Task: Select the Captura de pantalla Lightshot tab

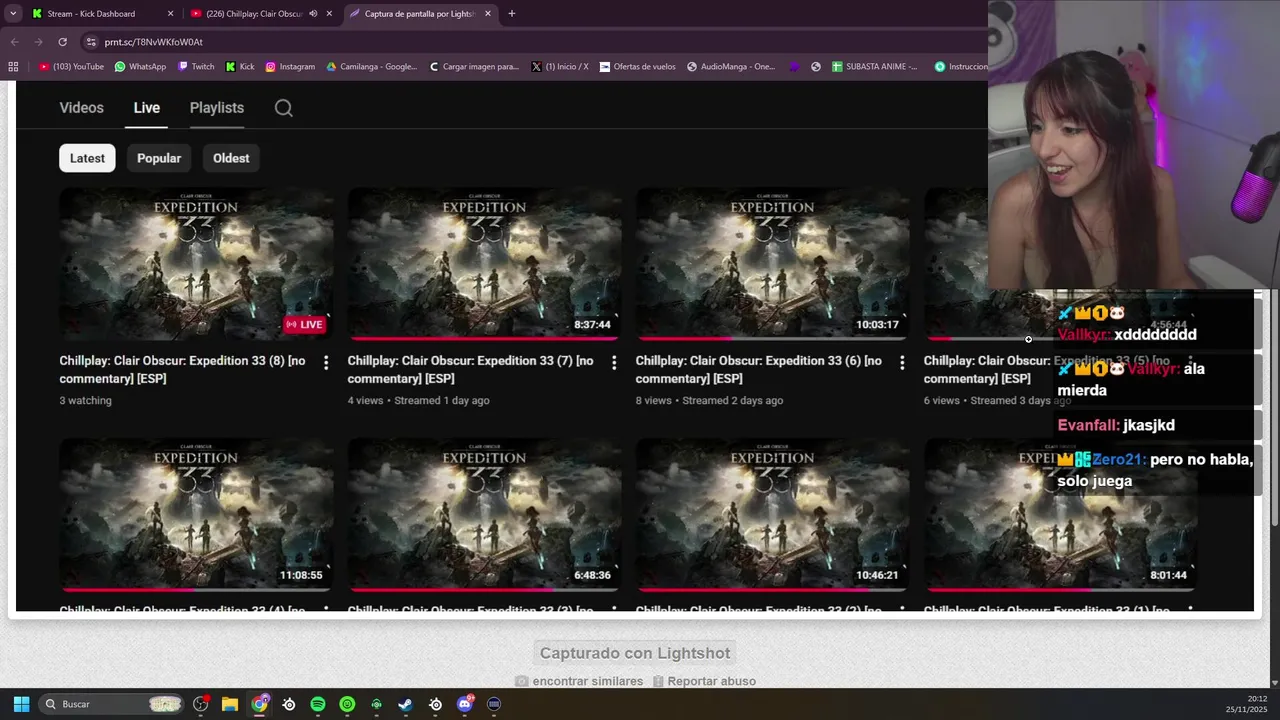Action: pos(420,14)
